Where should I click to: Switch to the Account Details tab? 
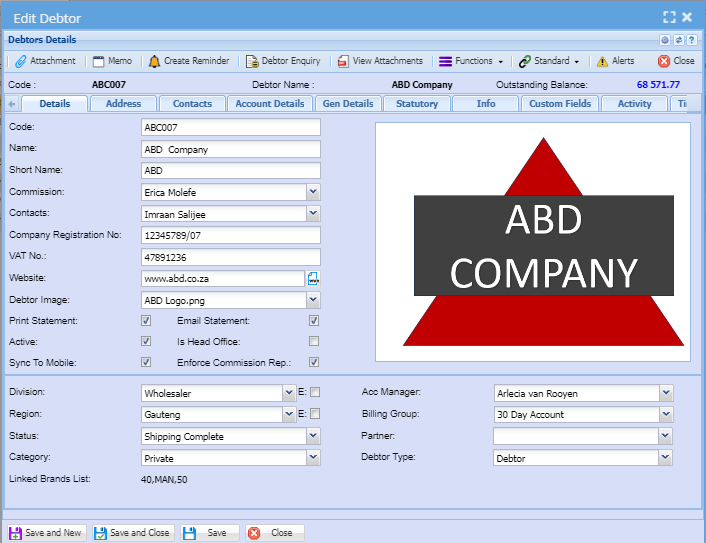[x=269, y=104]
